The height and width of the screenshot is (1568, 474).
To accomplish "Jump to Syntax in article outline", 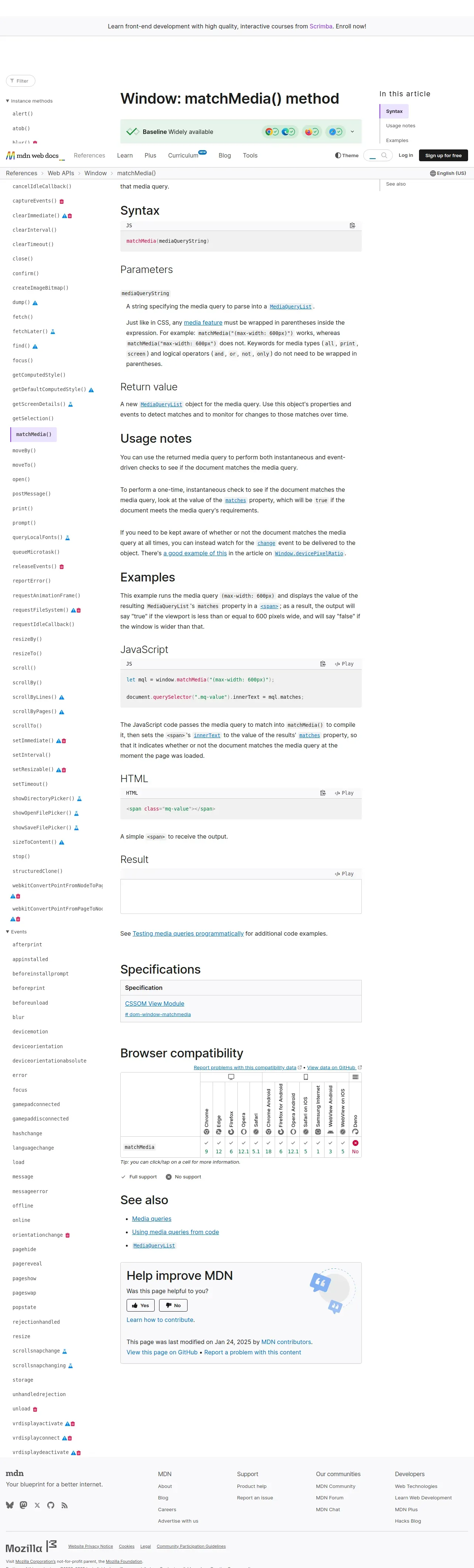I will tap(394, 111).
